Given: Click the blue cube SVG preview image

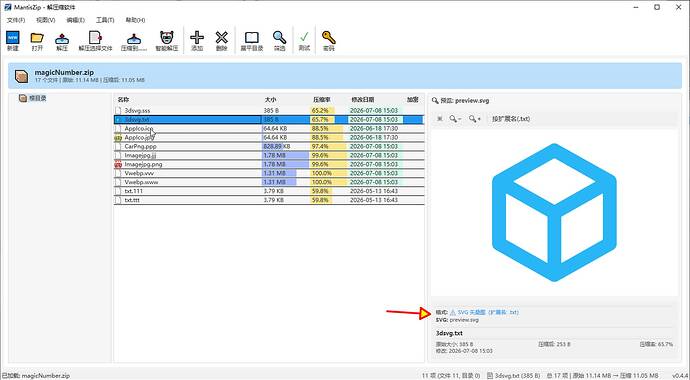Looking at the screenshot, I should (554, 212).
